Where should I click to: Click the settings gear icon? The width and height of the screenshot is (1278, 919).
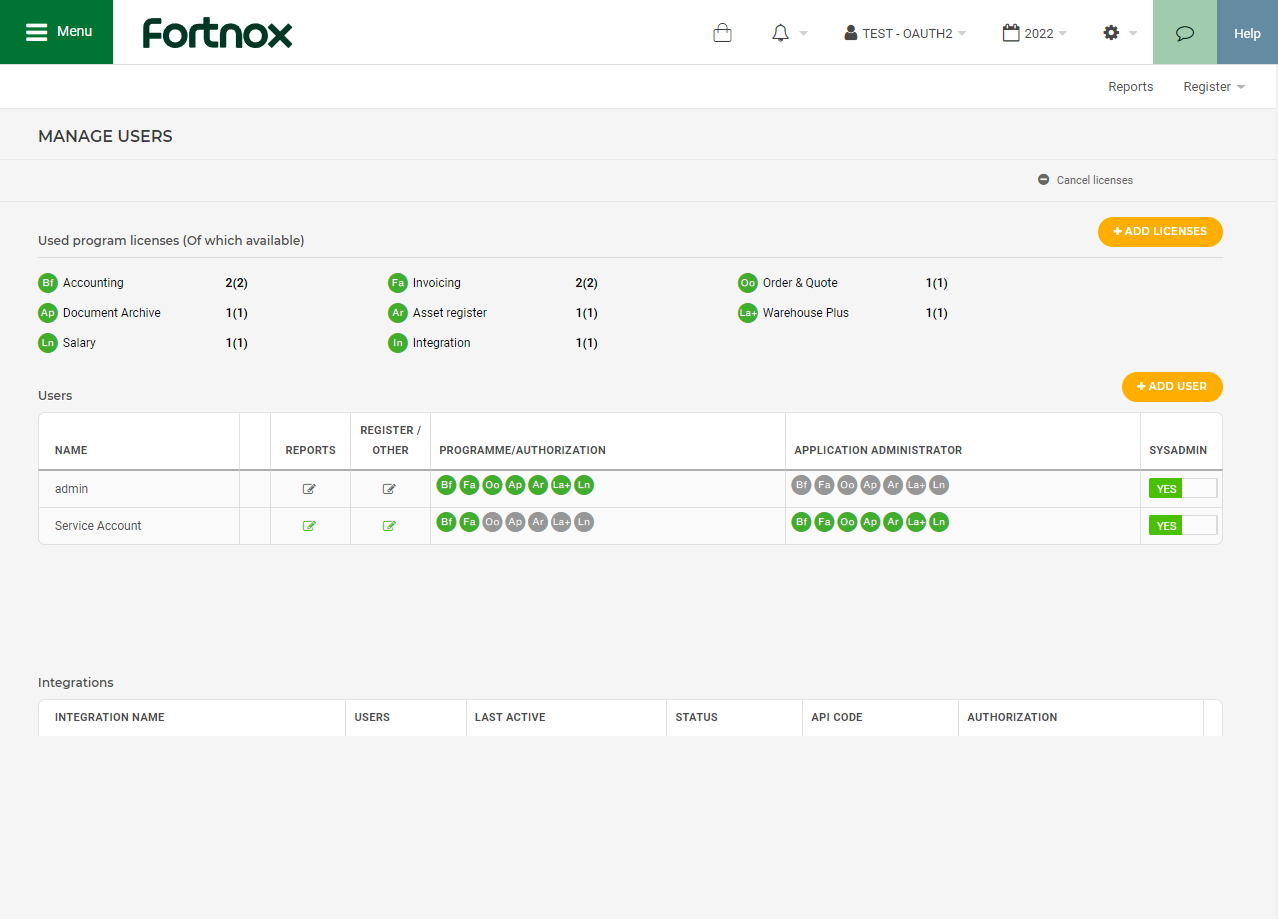pos(1111,33)
